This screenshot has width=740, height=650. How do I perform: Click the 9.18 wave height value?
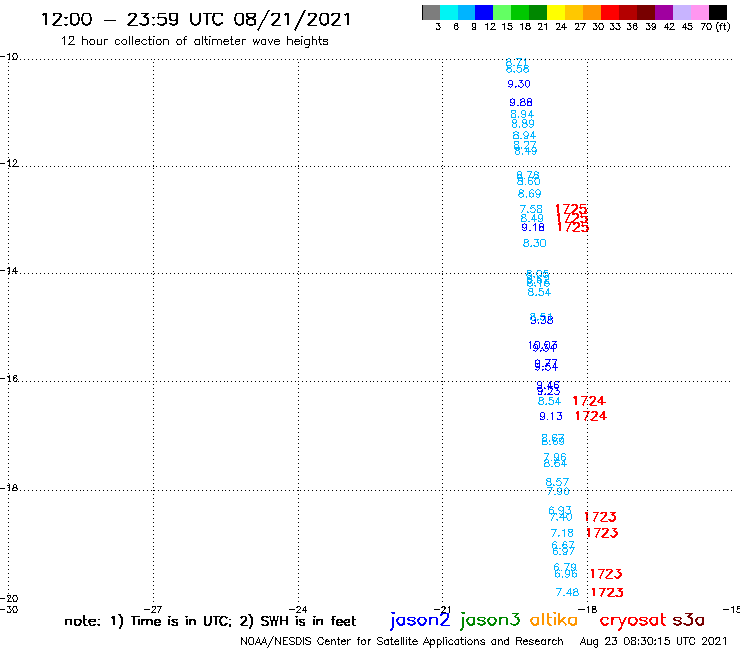[533, 228]
